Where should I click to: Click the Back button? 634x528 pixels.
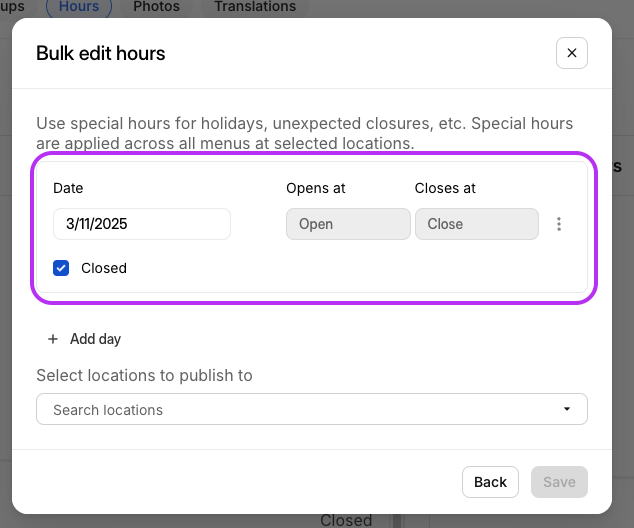(x=490, y=482)
